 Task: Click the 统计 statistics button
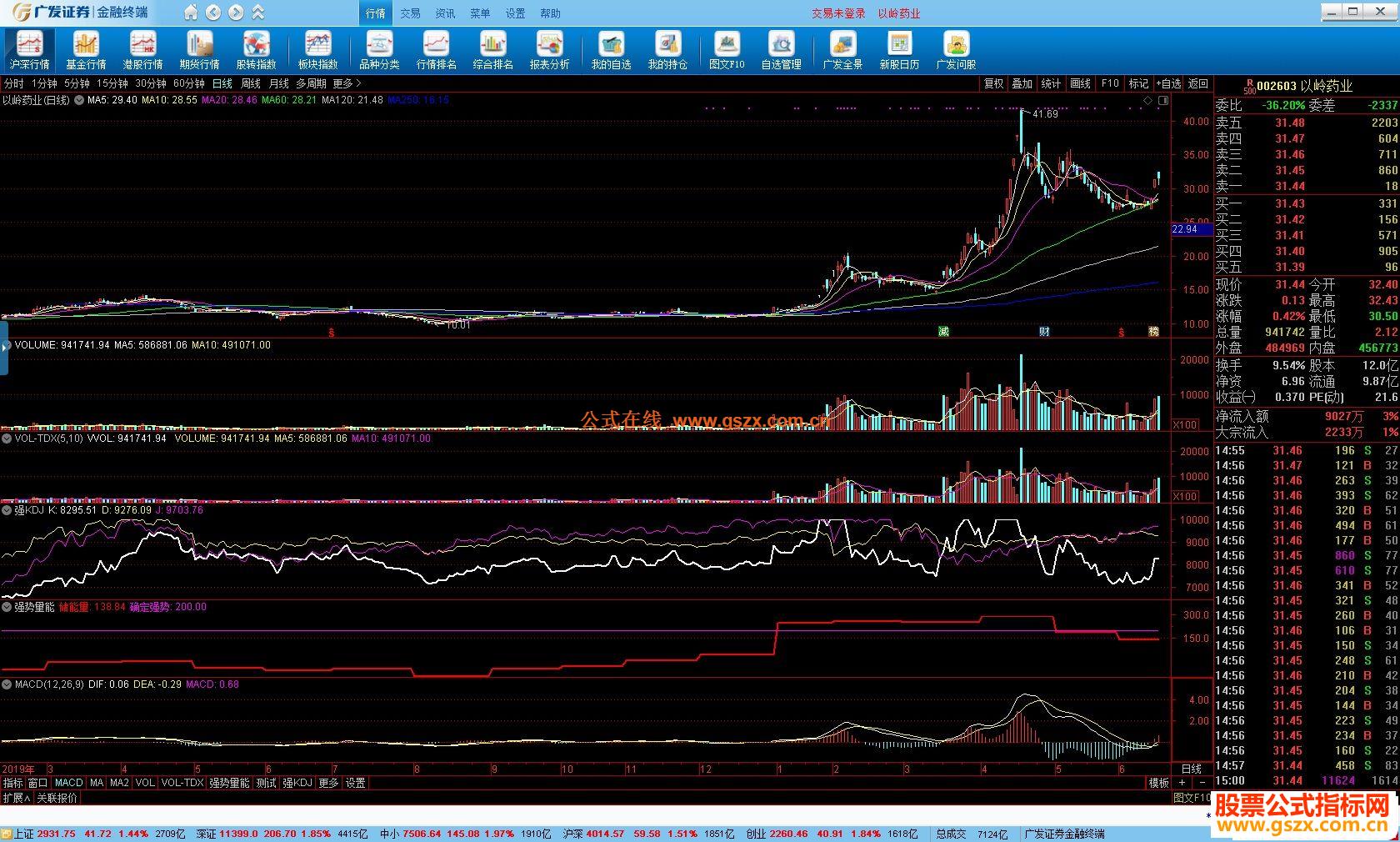[x=1052, y=83]
